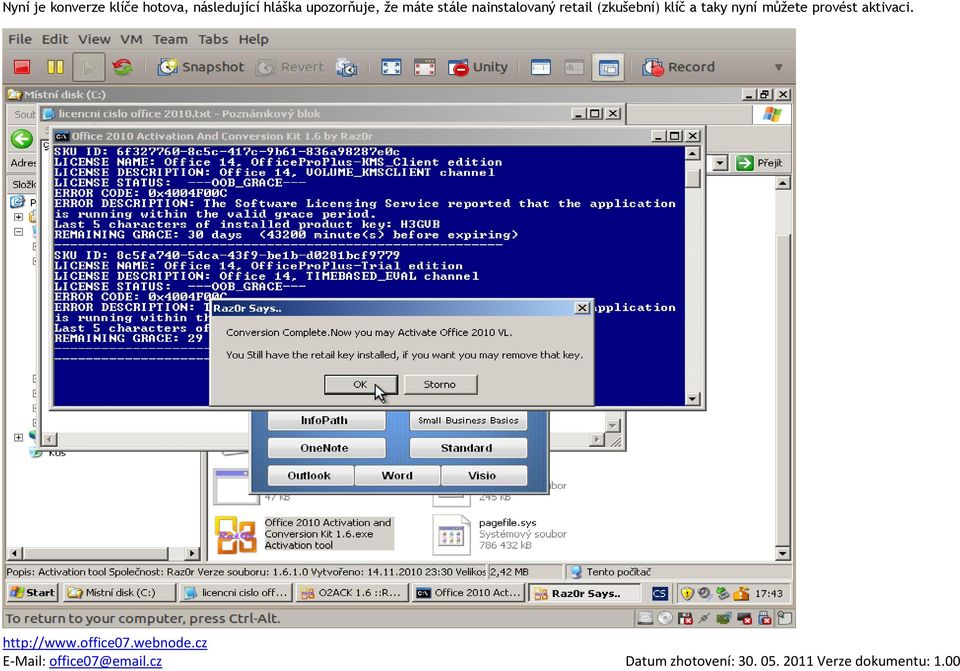Click the Standard button in O2ACK
The width and height of the screenshot is (960, 671).
pyautogui.click(x=468, y=448)
